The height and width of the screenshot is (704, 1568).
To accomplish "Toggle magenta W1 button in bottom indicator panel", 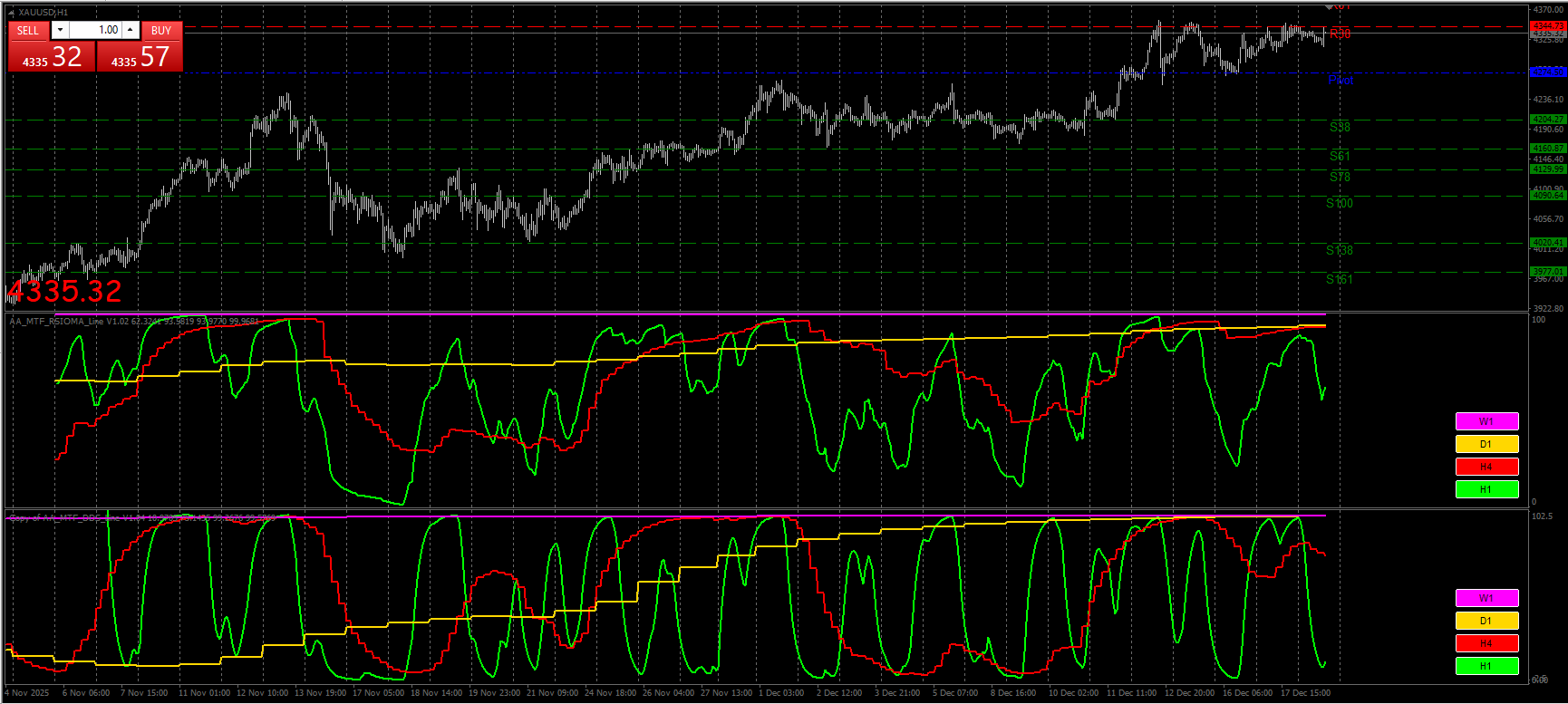I will (x=1486, y=598).
